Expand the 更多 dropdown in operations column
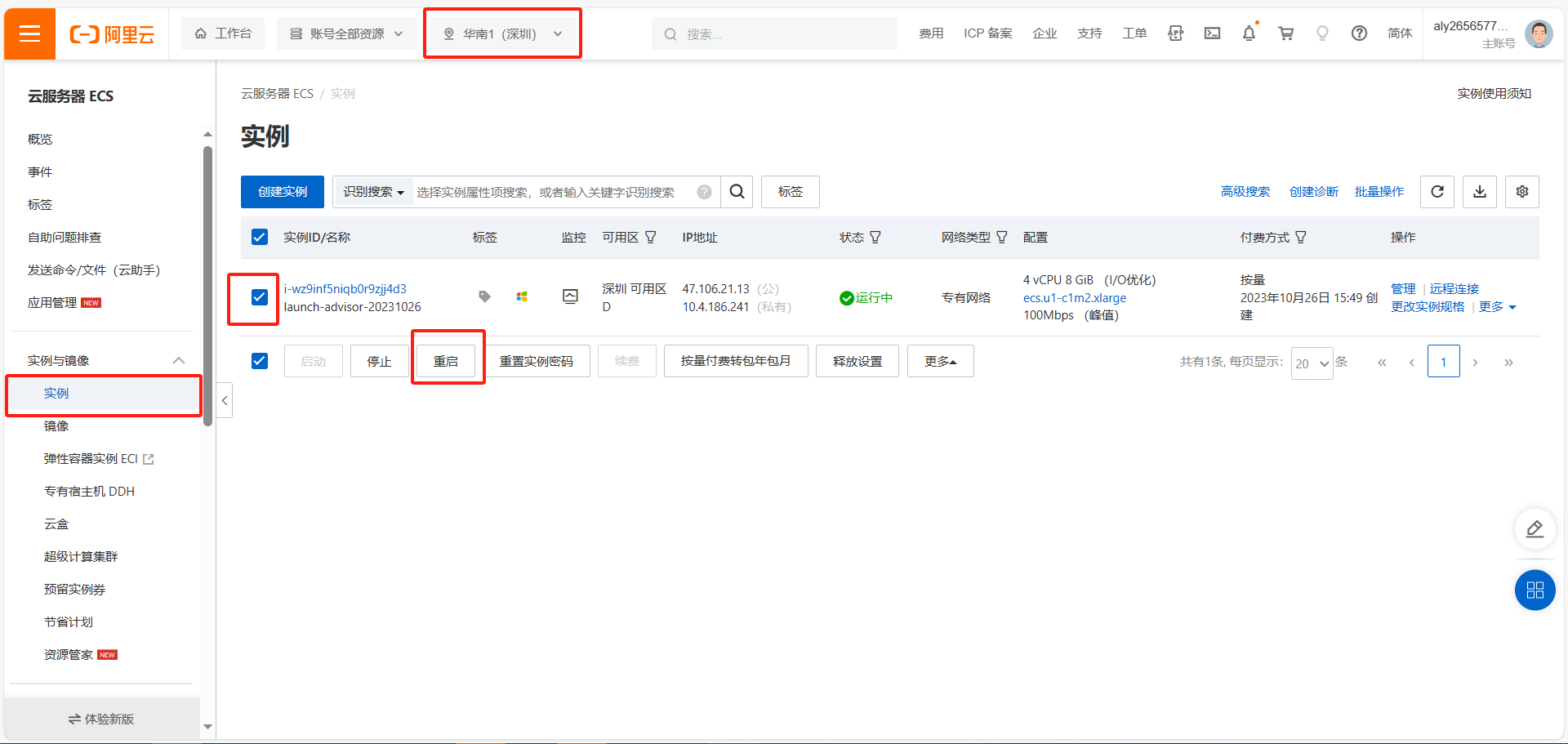The width and height of the screenshot is (1568, 744). [x=1497, y=307]
